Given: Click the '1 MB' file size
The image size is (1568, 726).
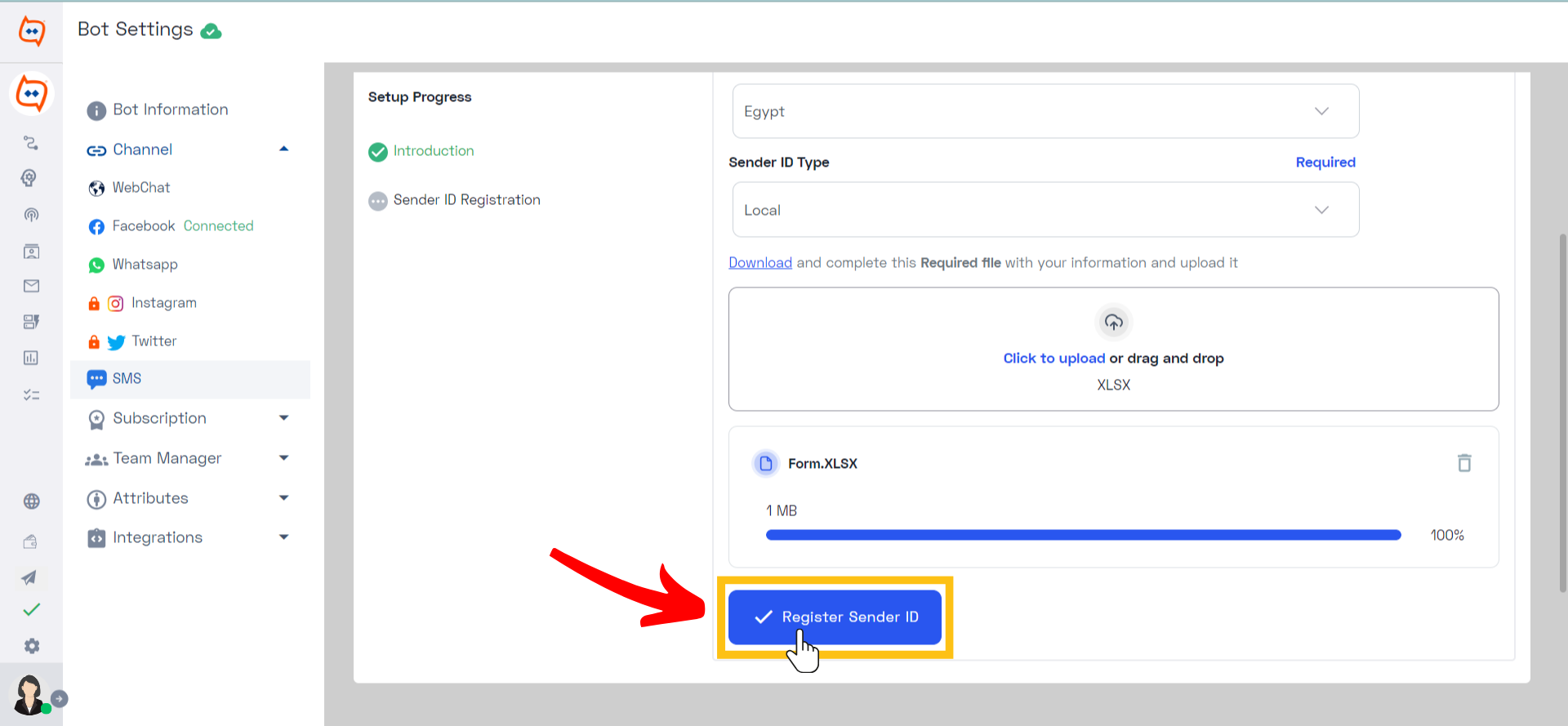Looking at the screenshot, I should click(x=781, y=511).
